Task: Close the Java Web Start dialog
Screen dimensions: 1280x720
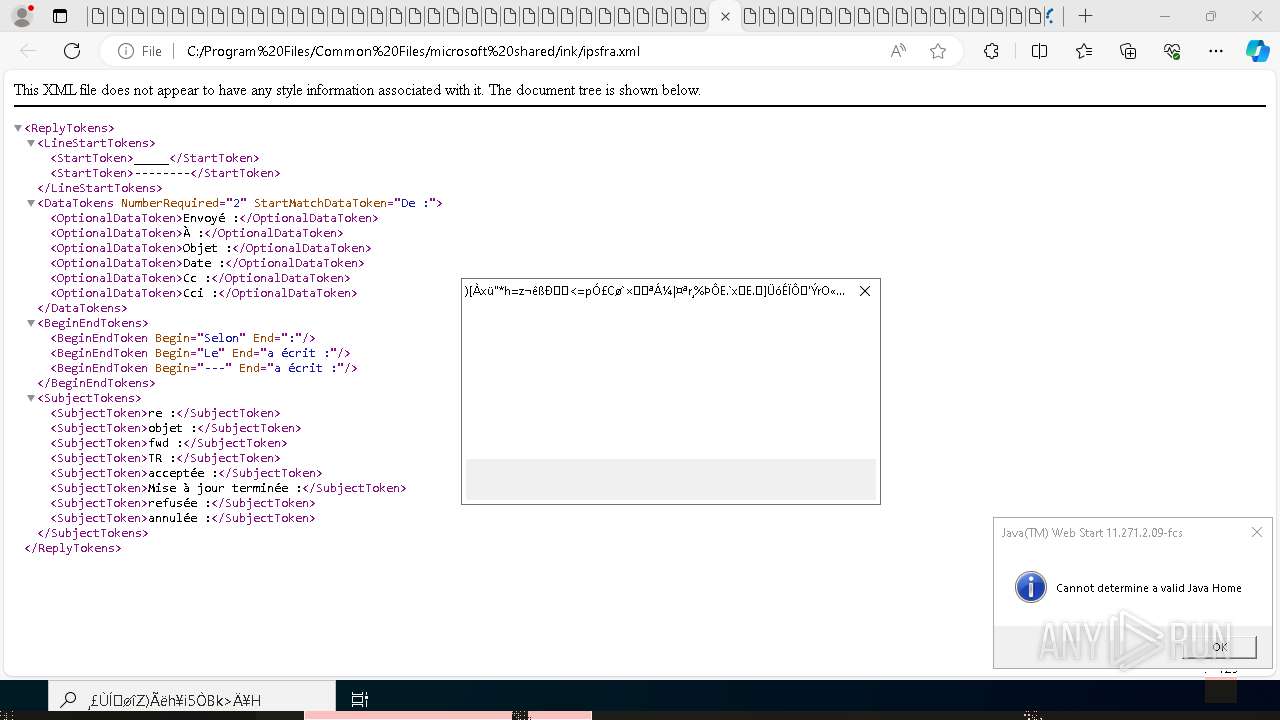Action: pyautogui.click(x=1257, y=532)
